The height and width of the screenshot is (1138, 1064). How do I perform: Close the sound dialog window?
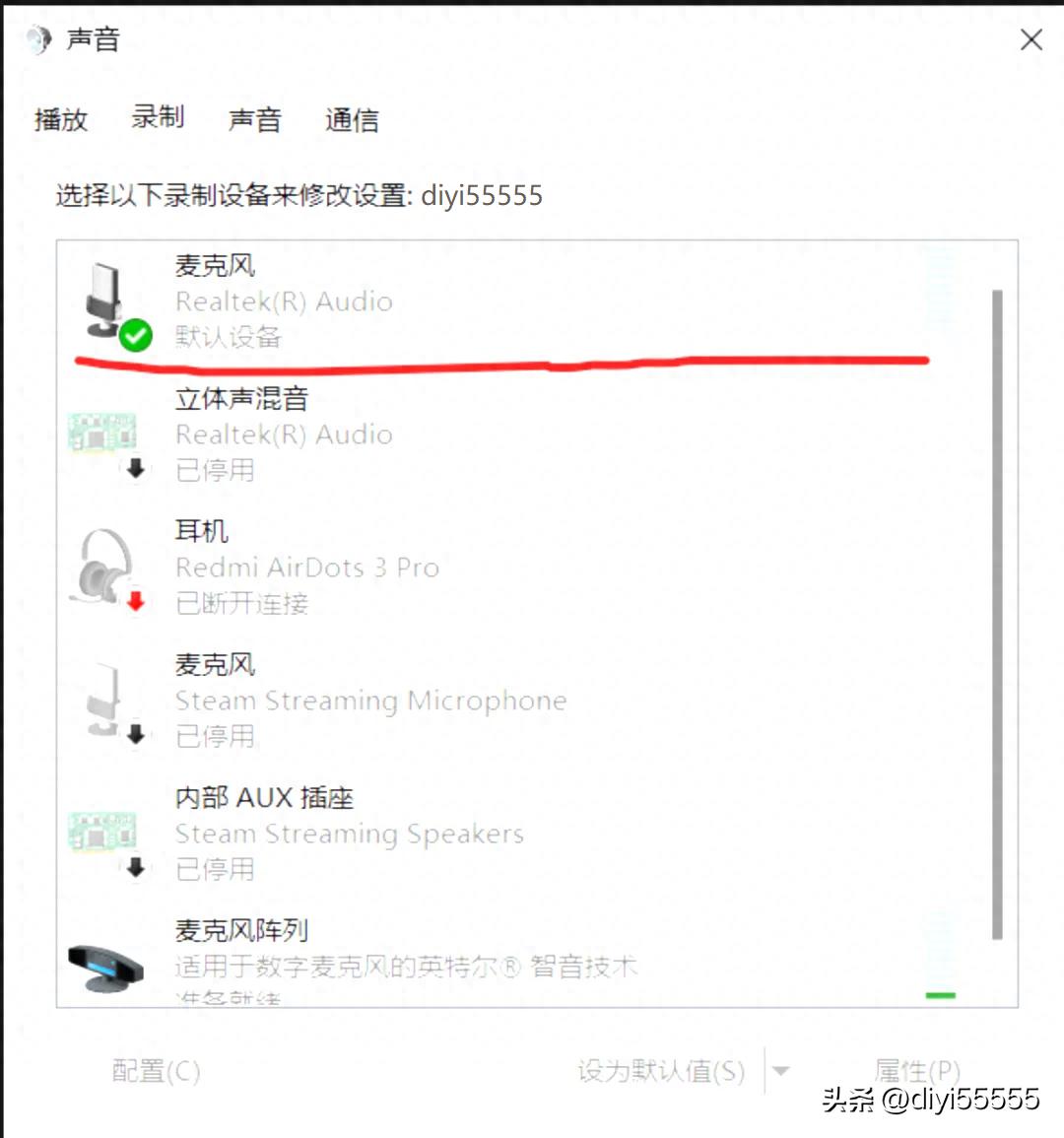[1031, 39]
